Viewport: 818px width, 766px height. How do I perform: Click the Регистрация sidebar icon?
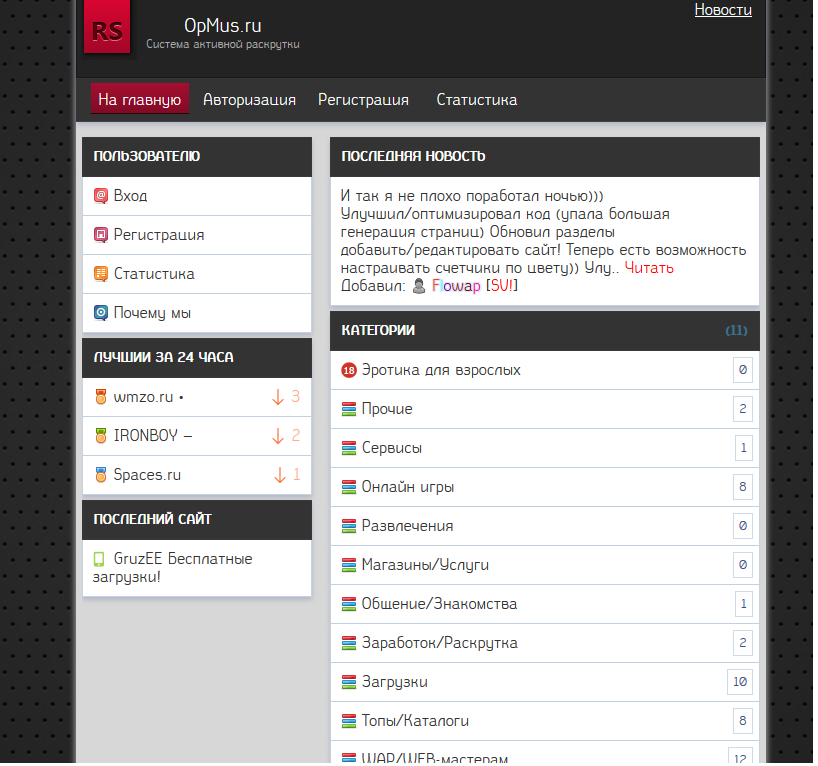[100, 235]
